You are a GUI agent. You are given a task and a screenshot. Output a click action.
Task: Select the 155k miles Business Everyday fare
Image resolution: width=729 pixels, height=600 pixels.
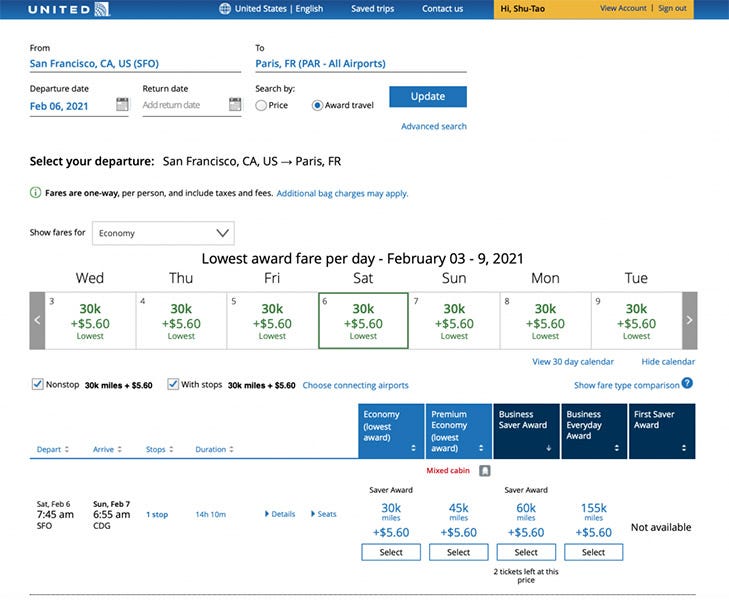pyautogui.click(x=594, y=552)
